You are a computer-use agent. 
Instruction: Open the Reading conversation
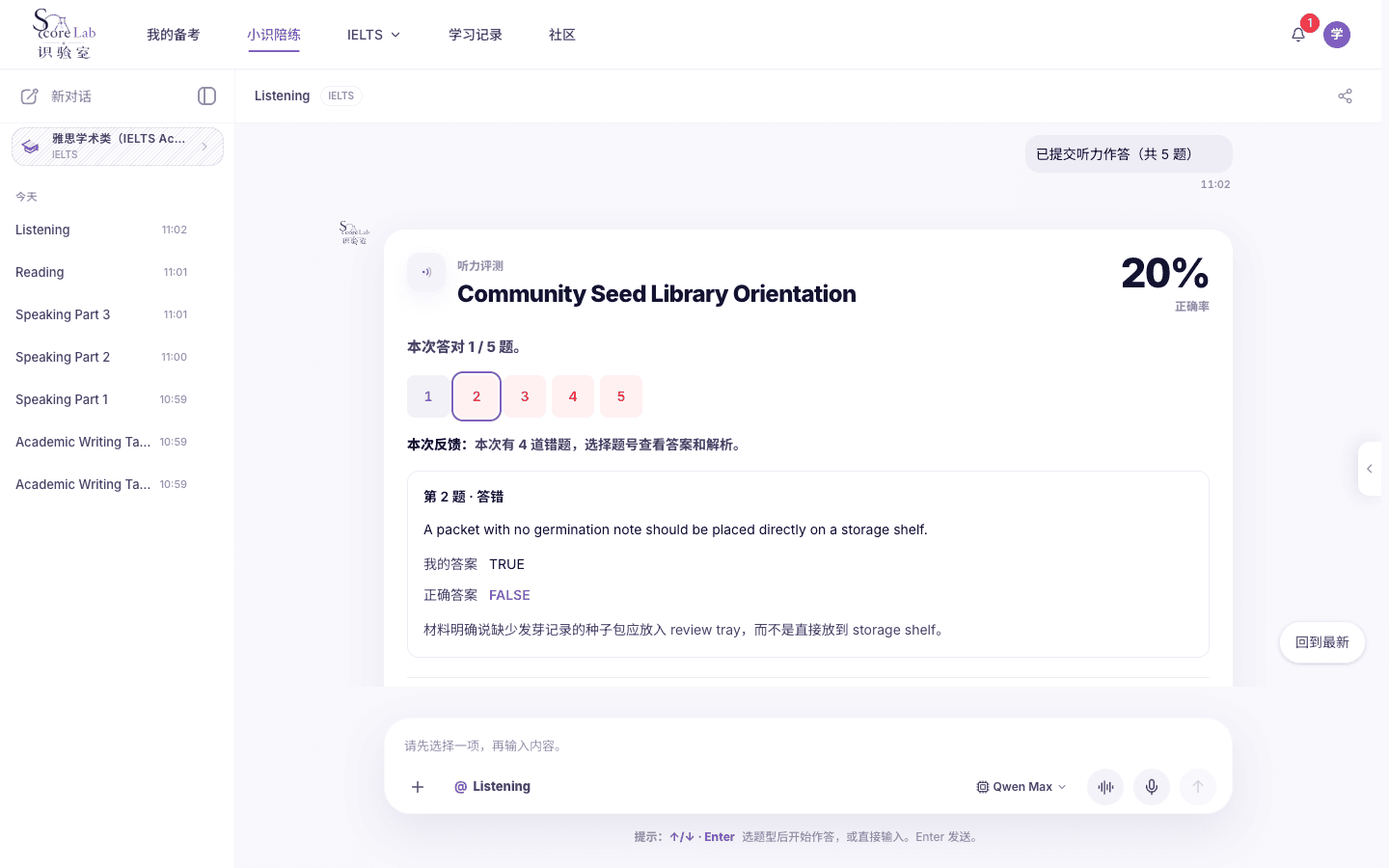pos(102,272)
